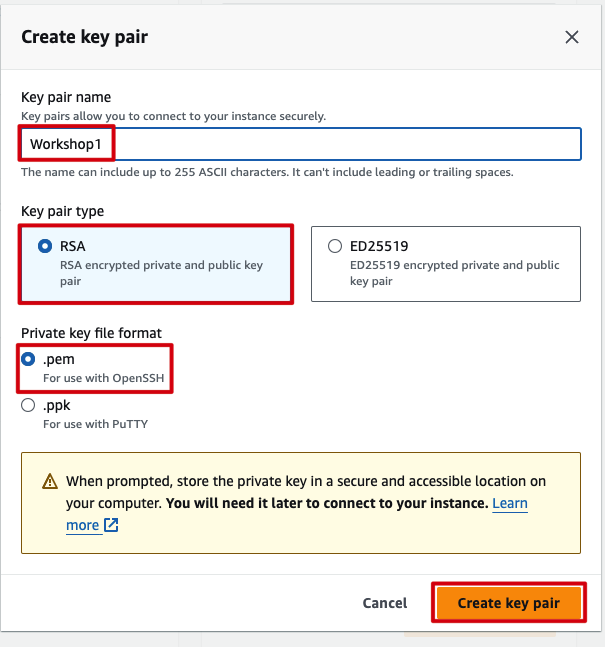This screenshot has width=605, height=647.
Task: Click the 'Key pair name' field label
Action: pyautogui.click(x=66, y=97)
